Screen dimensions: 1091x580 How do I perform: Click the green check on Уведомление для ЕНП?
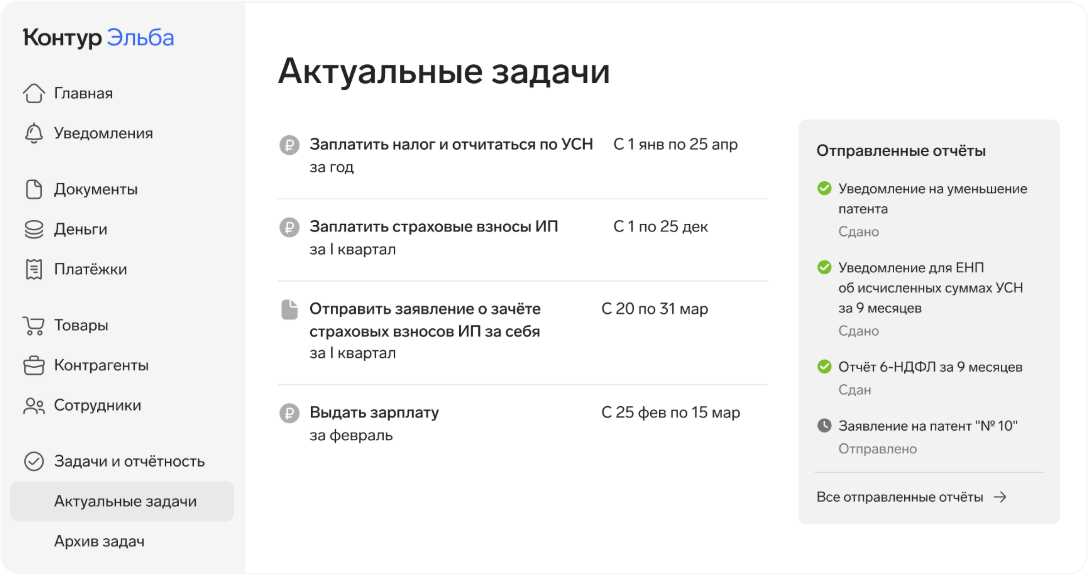[824, 268]
